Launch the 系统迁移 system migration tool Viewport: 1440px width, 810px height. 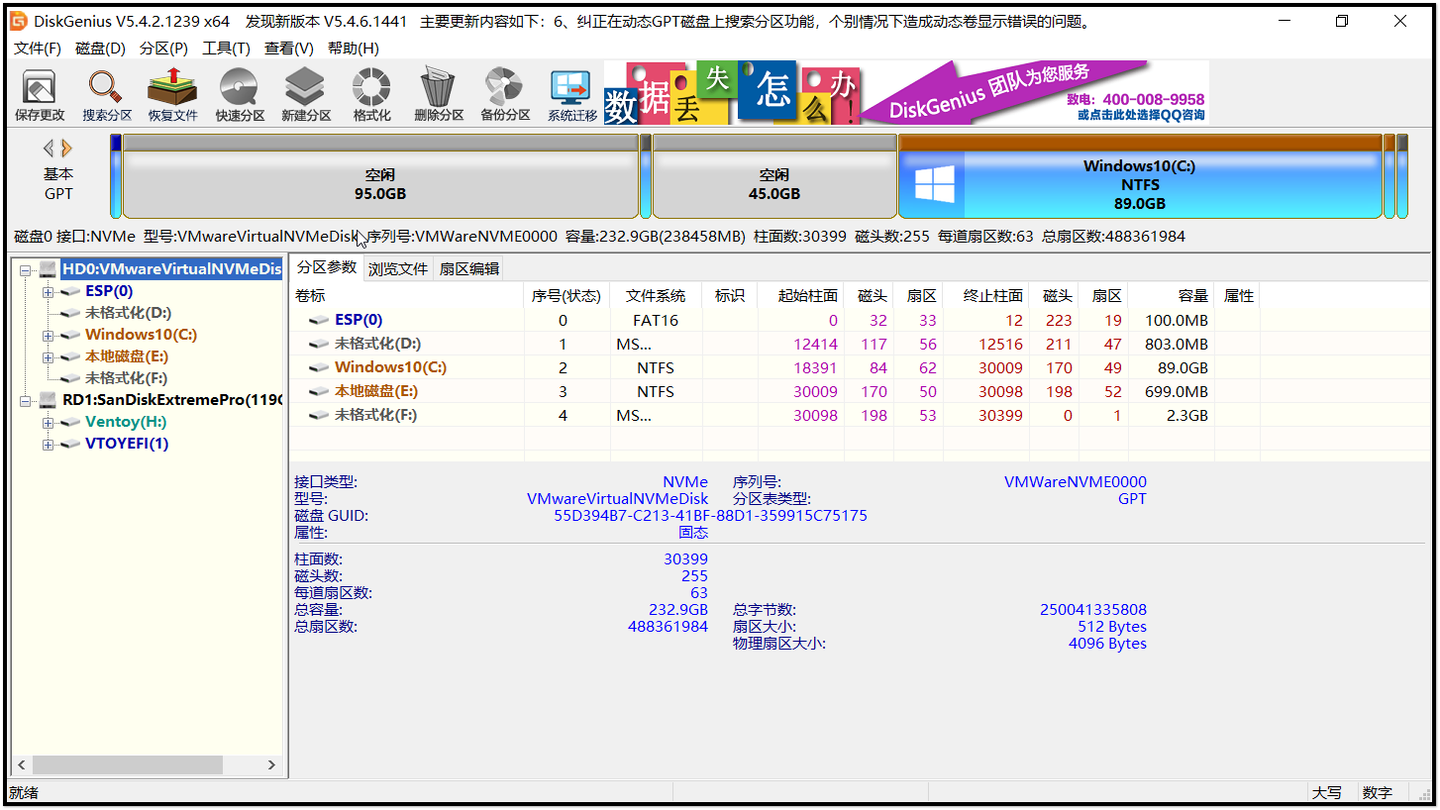click(x=572, y=95)
